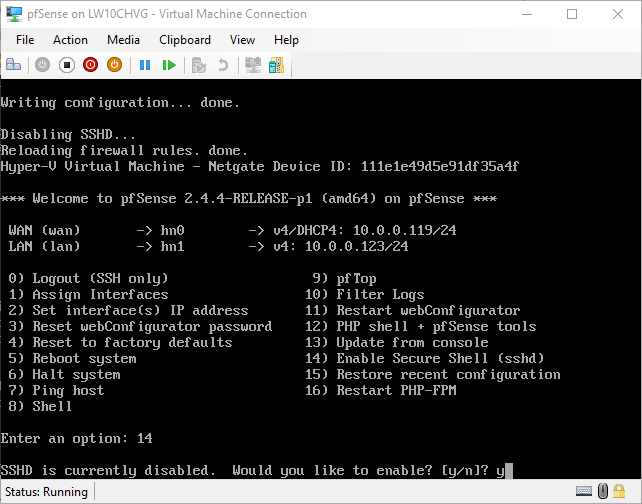Open the View menu
The height and width of the screenshot is (504, 642).
coord(242,40)
